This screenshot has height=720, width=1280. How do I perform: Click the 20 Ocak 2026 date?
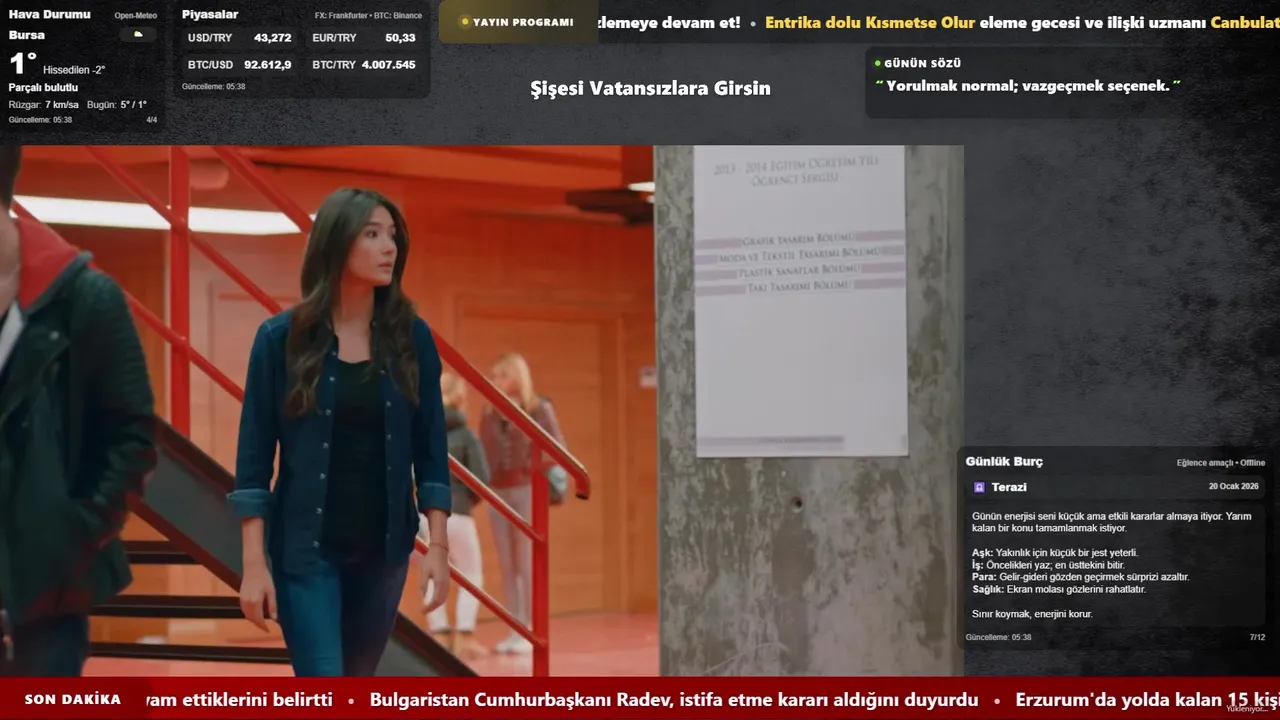(1233, 486)
